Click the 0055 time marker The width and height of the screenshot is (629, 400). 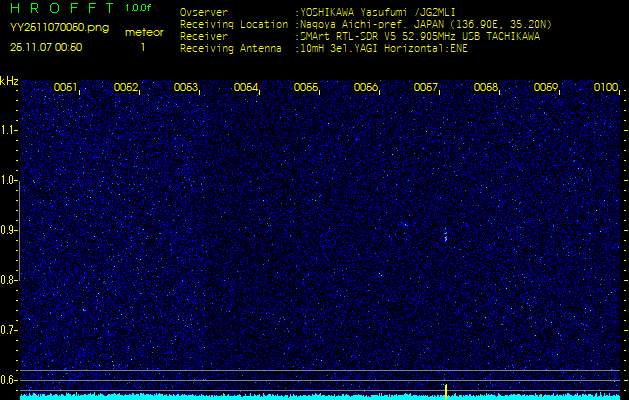tap(306, 88)
